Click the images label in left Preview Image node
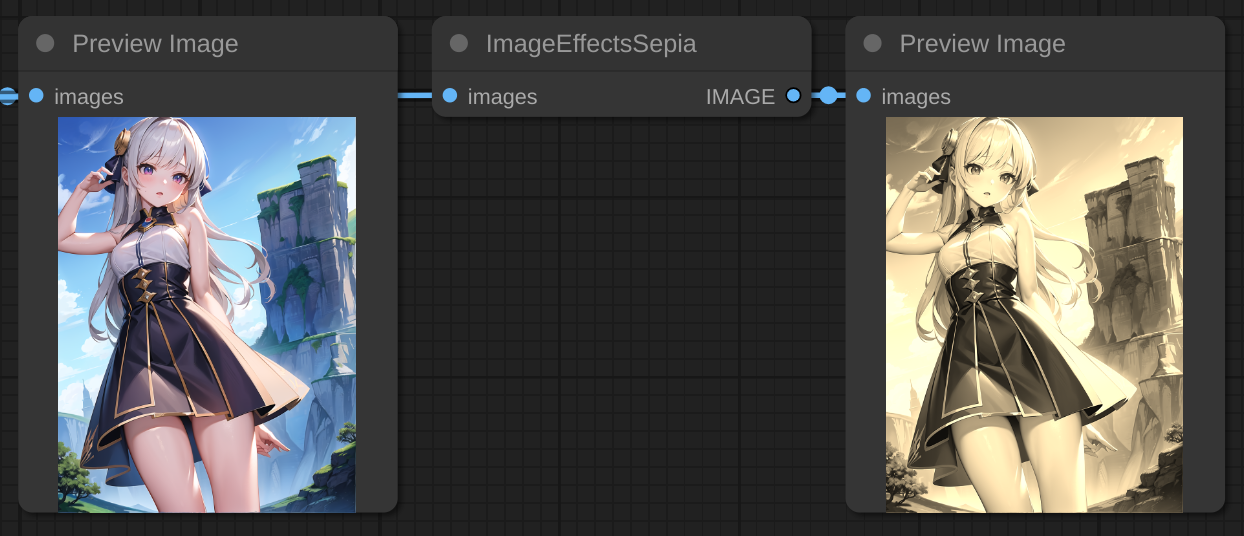1244x536 pixels. (89, 97)
